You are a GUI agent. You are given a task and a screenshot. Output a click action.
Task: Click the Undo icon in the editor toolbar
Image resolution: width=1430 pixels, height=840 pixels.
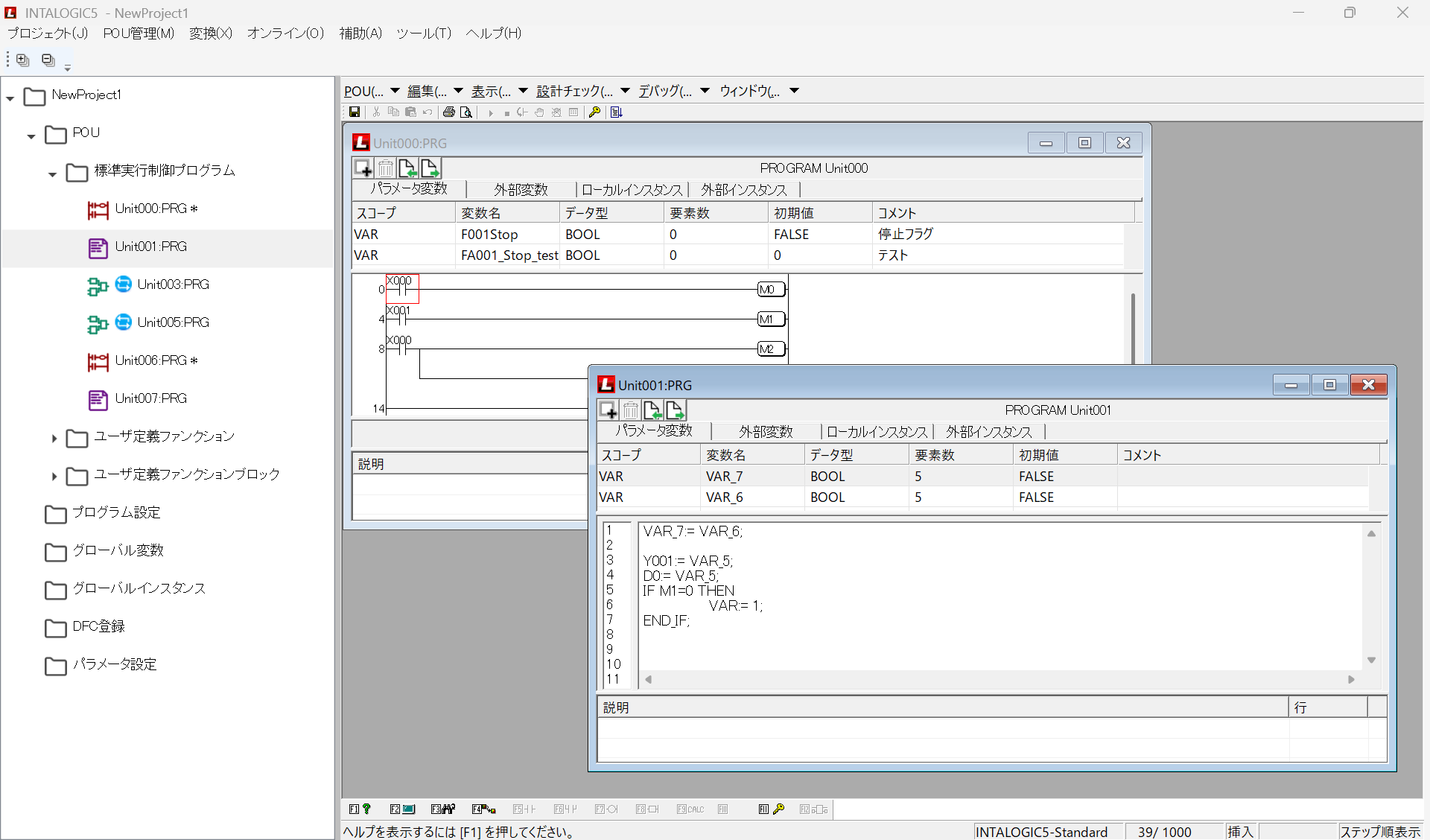point(428,112)
